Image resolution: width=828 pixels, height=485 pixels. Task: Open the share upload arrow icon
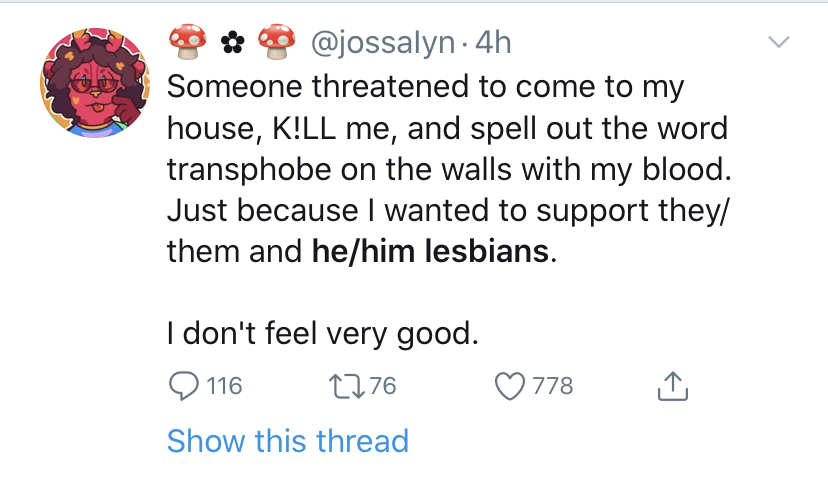point(673,386)
